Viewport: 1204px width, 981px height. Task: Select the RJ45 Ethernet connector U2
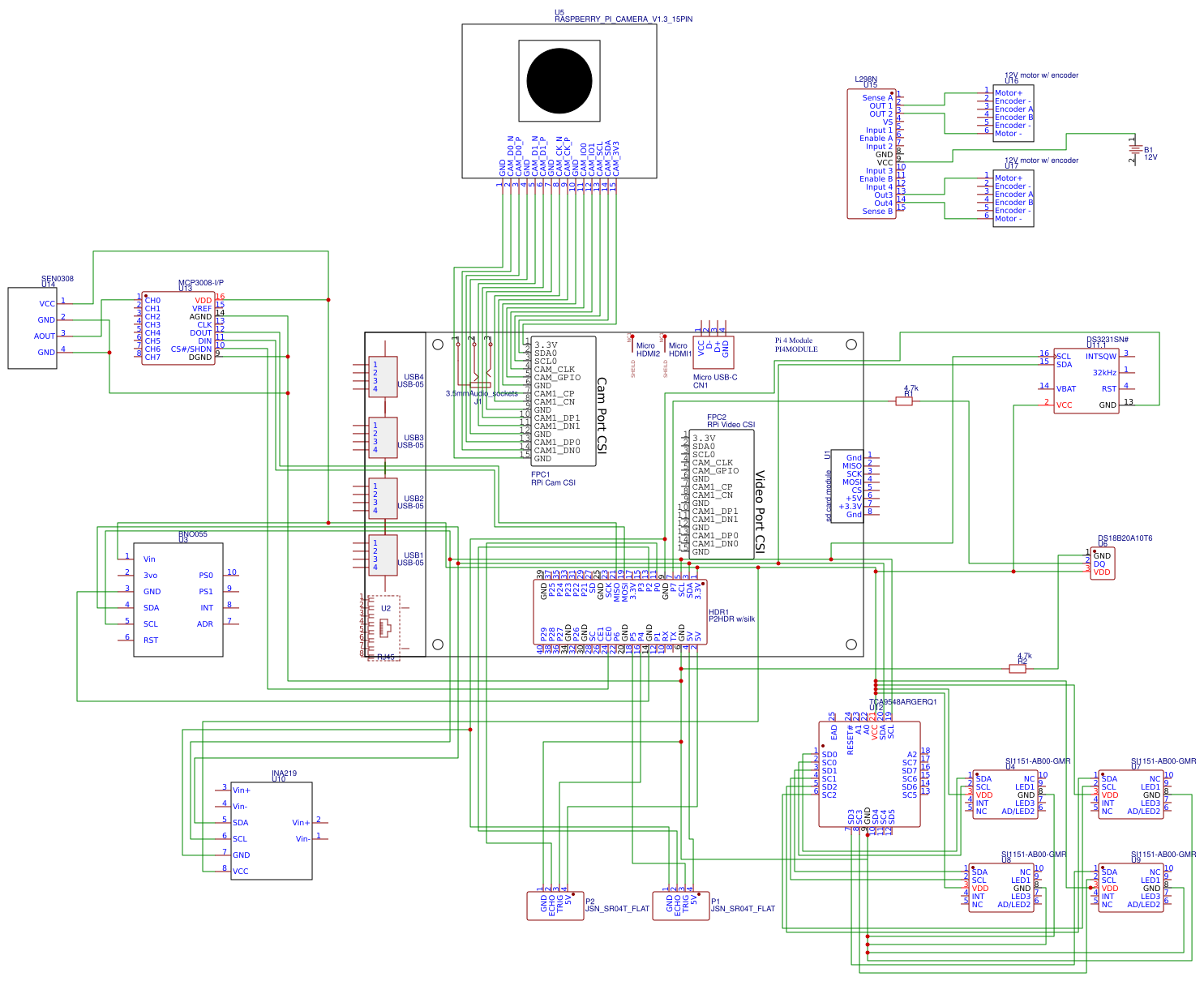click(x=383, y=628)
